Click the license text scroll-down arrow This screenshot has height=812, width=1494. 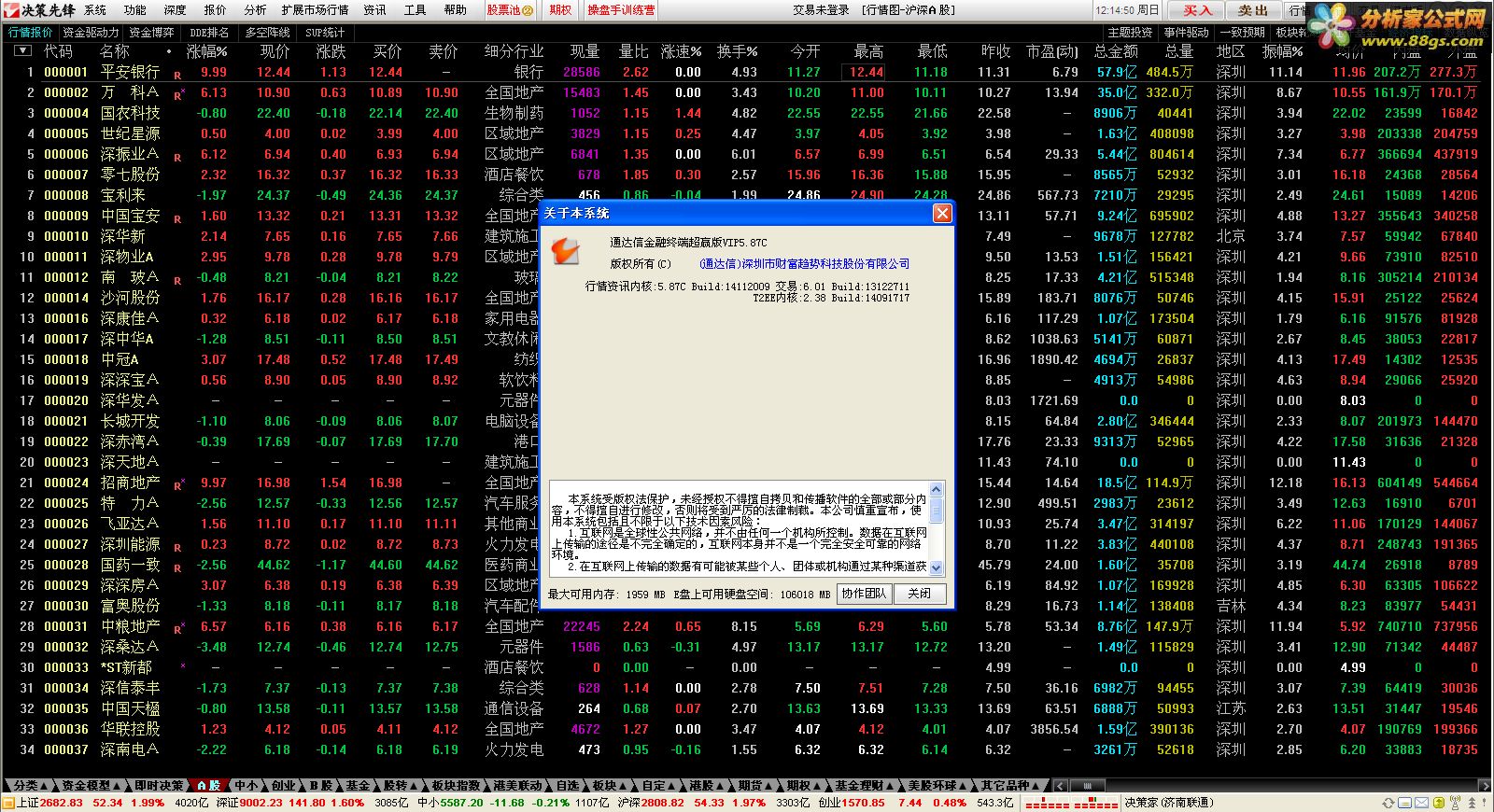click(x=937, y=567)
